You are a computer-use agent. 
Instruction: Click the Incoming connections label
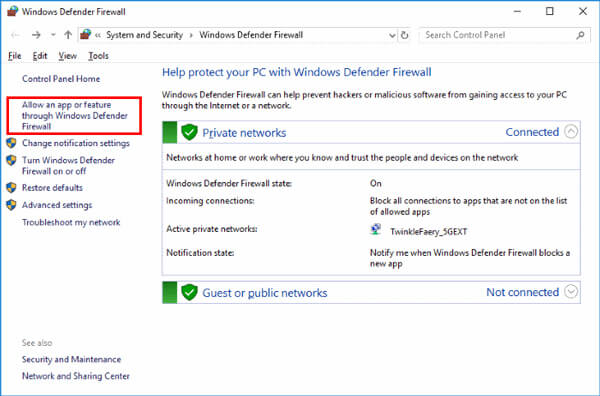click(x=210, y=201)
